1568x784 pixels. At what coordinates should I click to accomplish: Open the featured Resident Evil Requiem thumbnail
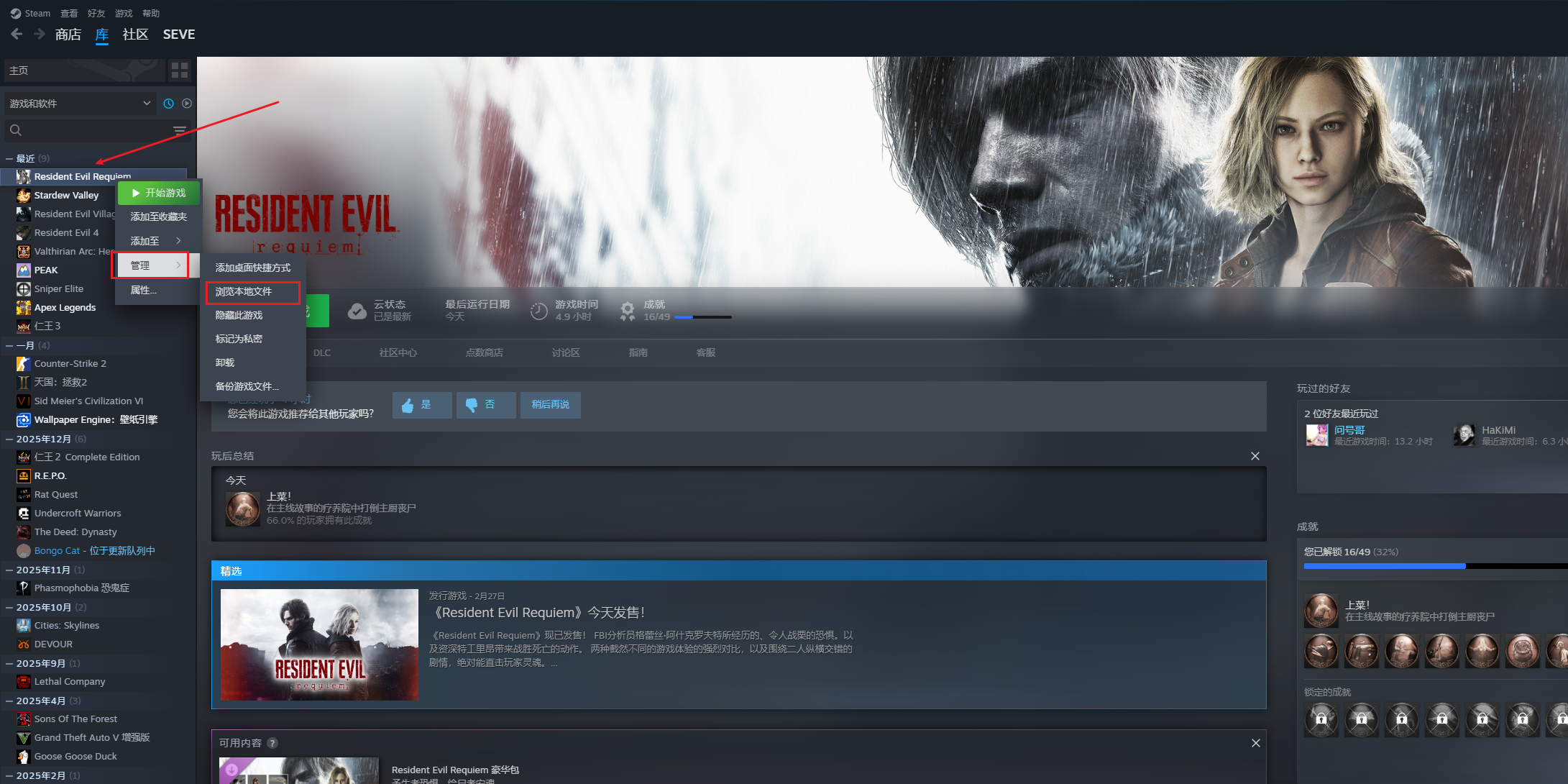(x=319, y=644)
